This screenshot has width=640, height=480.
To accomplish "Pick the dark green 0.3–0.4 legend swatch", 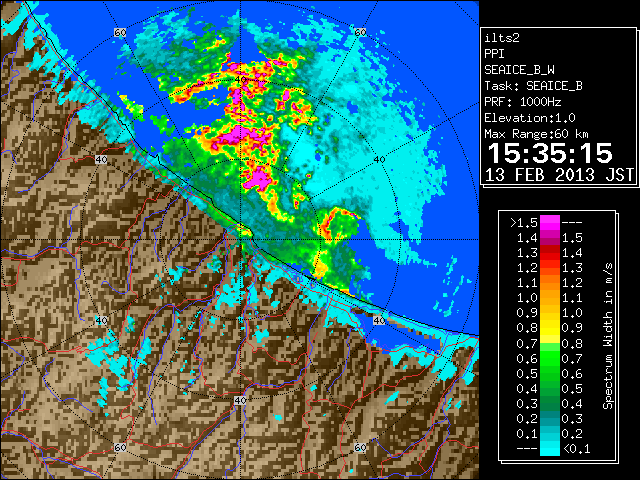I will click(x=549, y=404).
